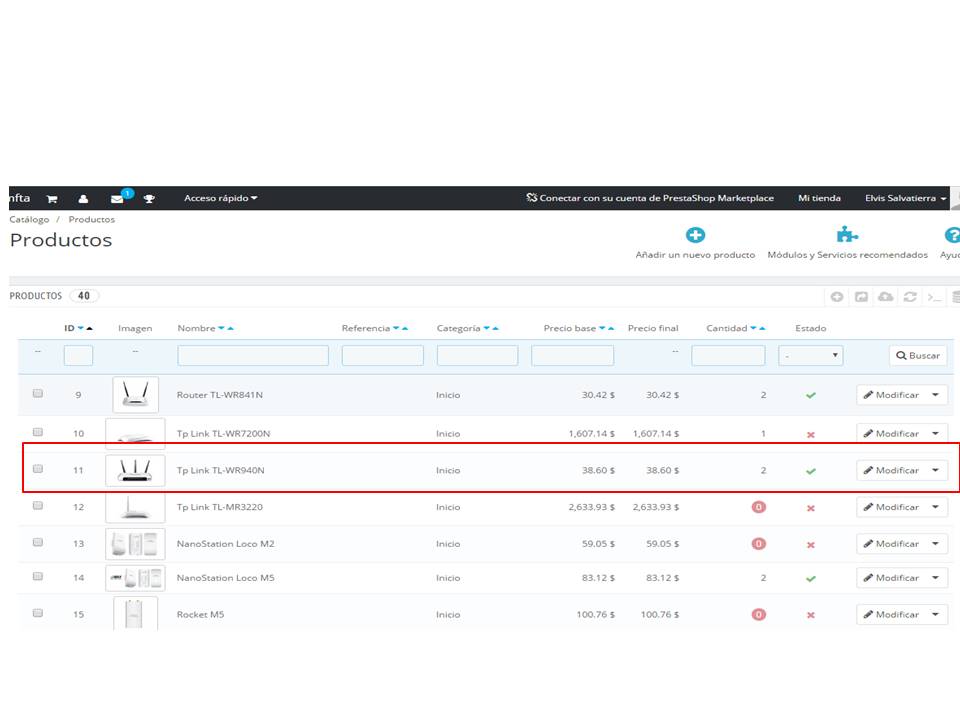This screenshot has height=720, width=960.
Task: Toggle green check status of Tp Link TL-WR940N
Action: [811, 471]
